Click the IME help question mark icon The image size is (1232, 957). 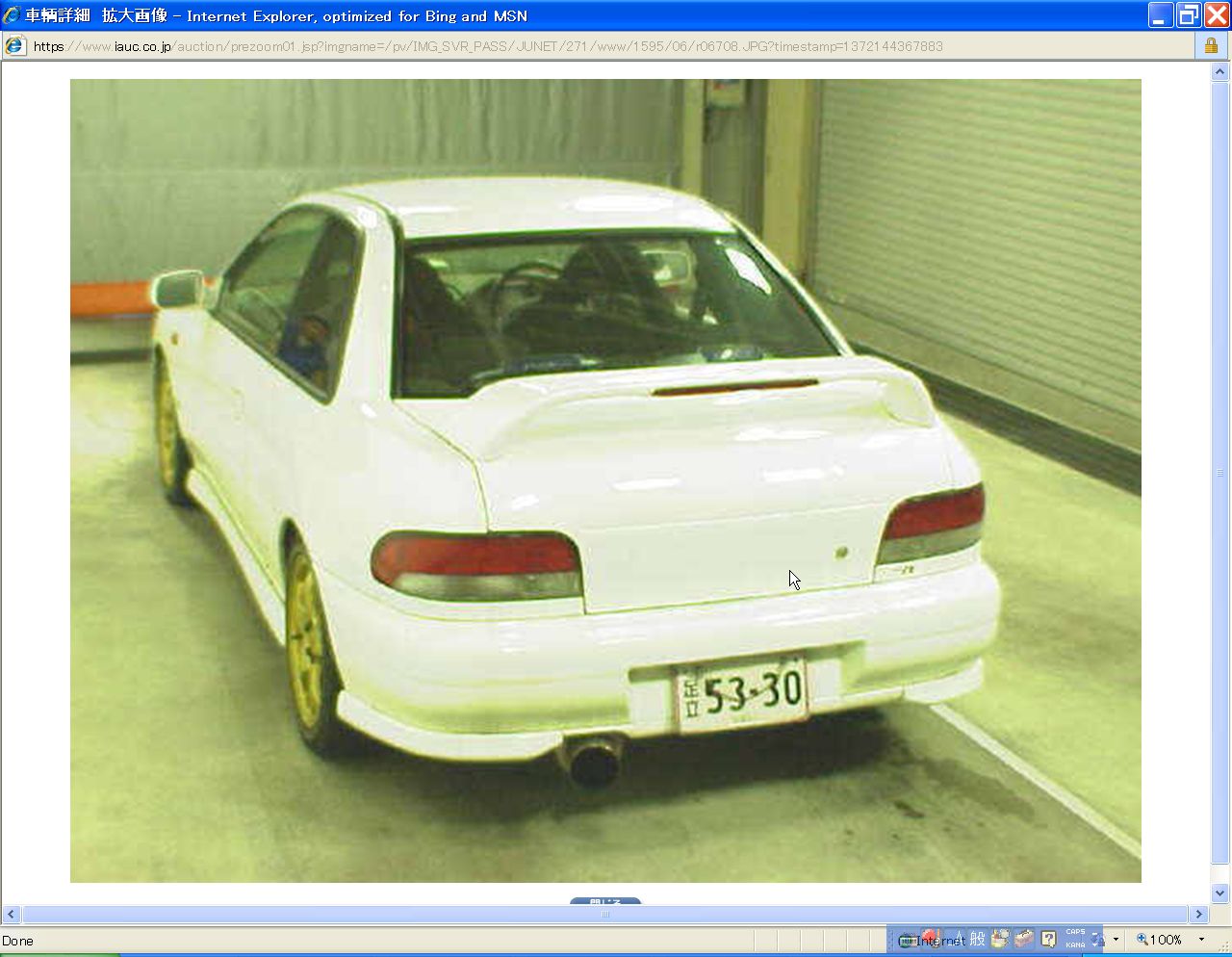(x=1048, y=939)
